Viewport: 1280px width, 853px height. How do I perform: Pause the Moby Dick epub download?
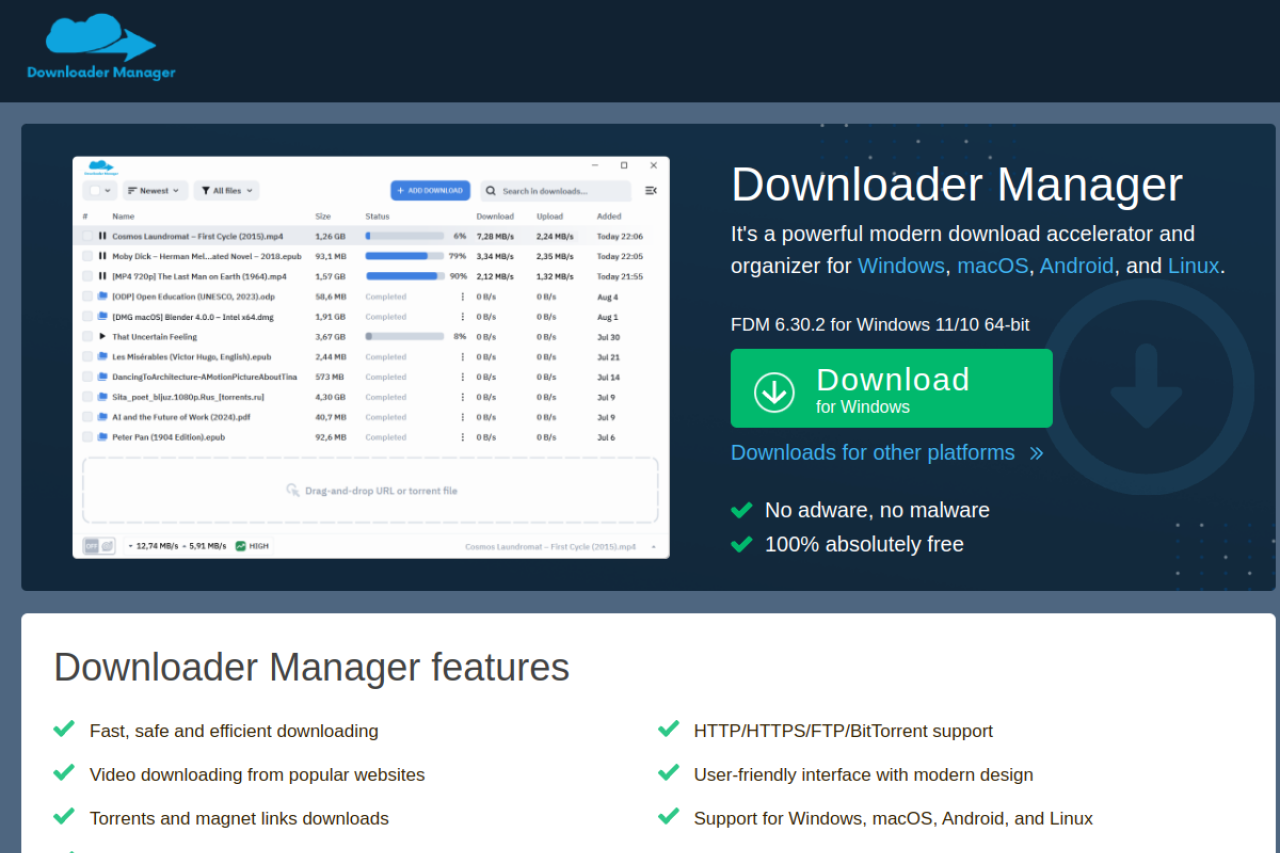coord(102,256)
